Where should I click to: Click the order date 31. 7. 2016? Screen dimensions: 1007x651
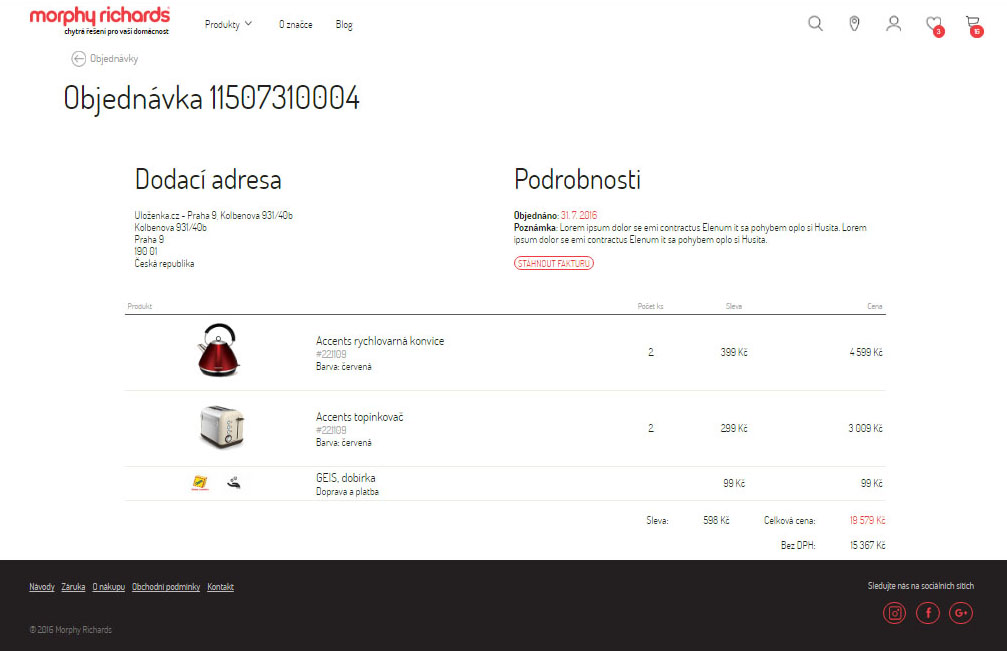pos(579,215)
